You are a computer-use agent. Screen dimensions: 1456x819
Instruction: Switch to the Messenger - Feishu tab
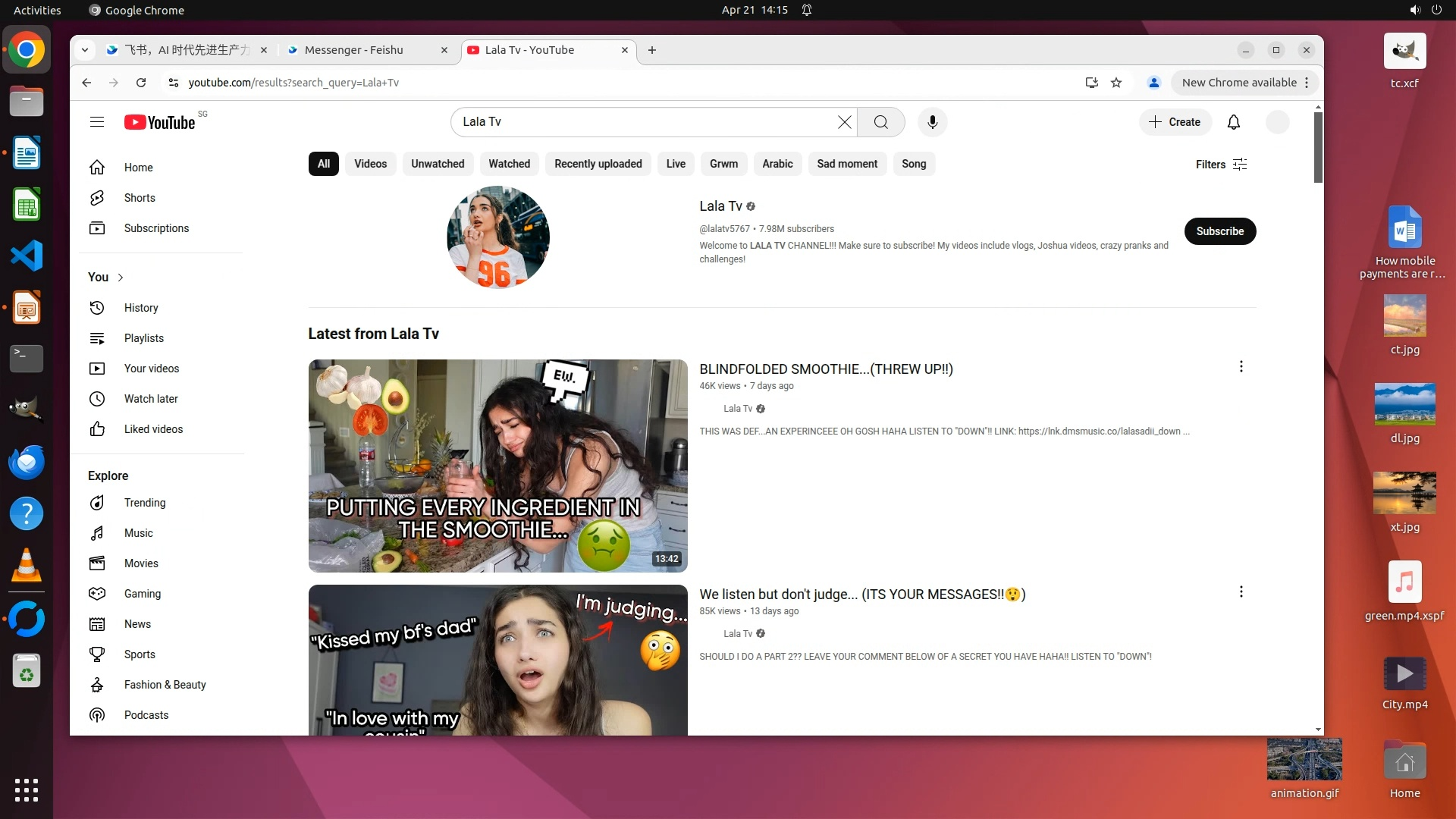[x=354, y=50]
